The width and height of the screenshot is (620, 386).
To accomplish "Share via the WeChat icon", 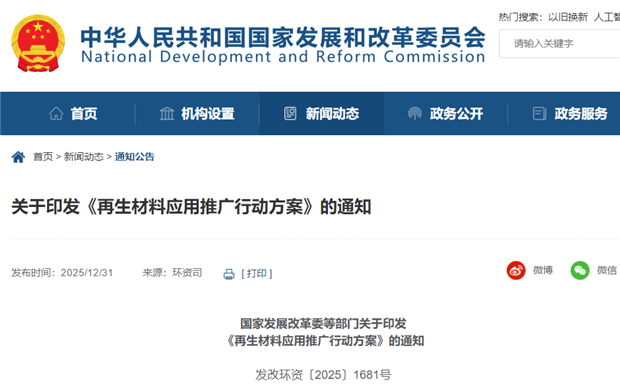I will 580,271.
